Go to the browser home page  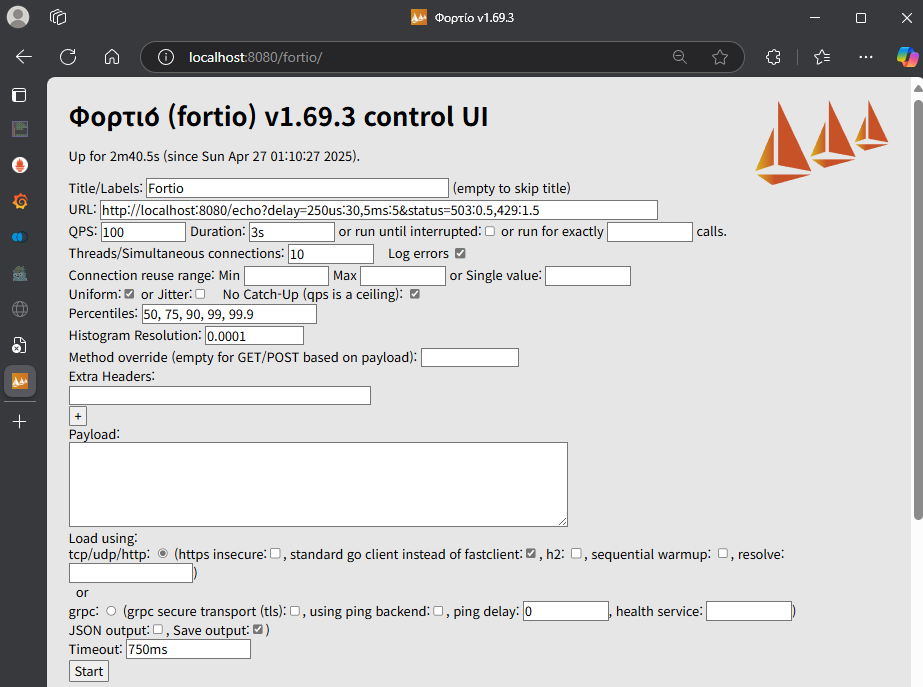112,57
